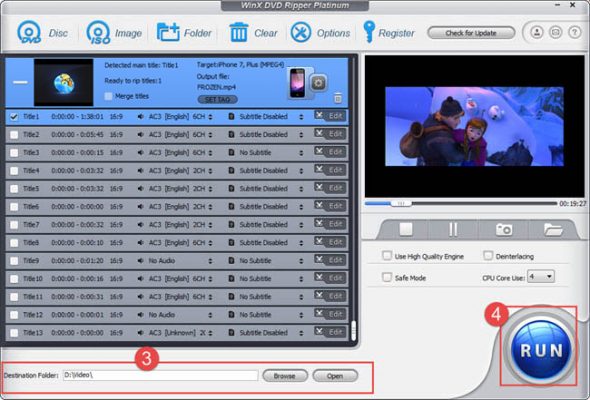
Task: Enable Merge titles checkbox
Action: tap(108, 96)
